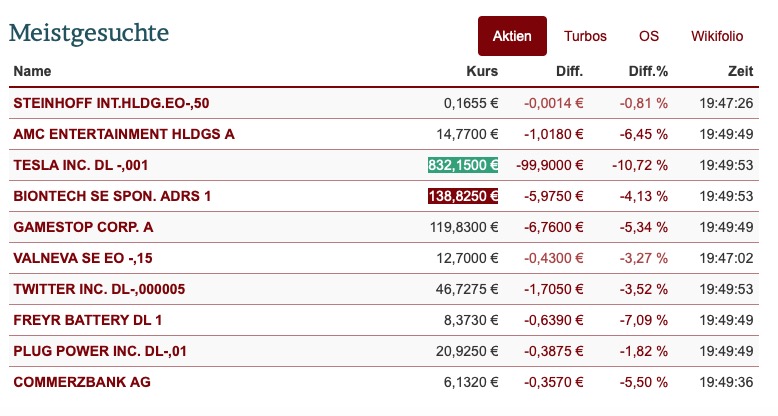Viewport: 778px width, 416px height.
Task: Open BIONTECH SE SPON. ADRS 1 link
Action: 112,196
